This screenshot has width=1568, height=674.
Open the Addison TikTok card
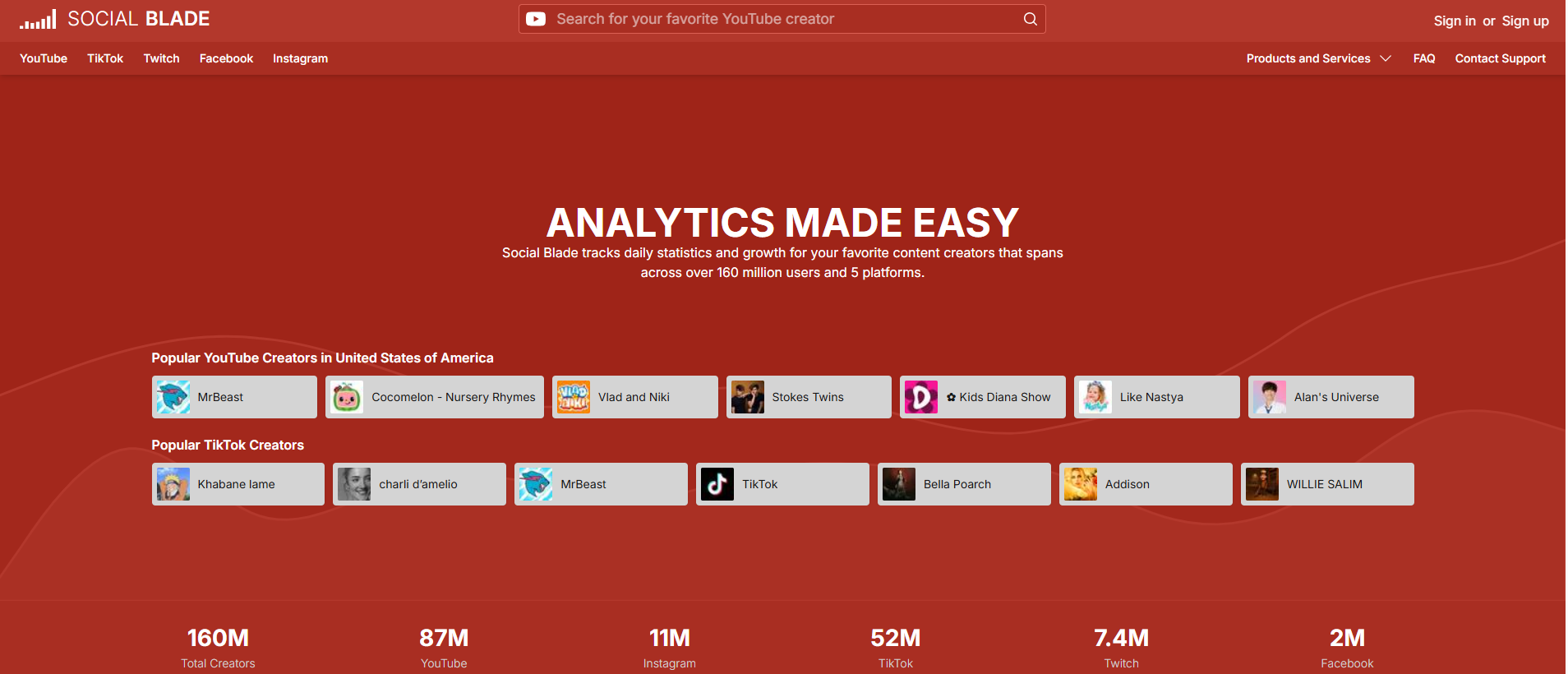[x=1146, y=484]
